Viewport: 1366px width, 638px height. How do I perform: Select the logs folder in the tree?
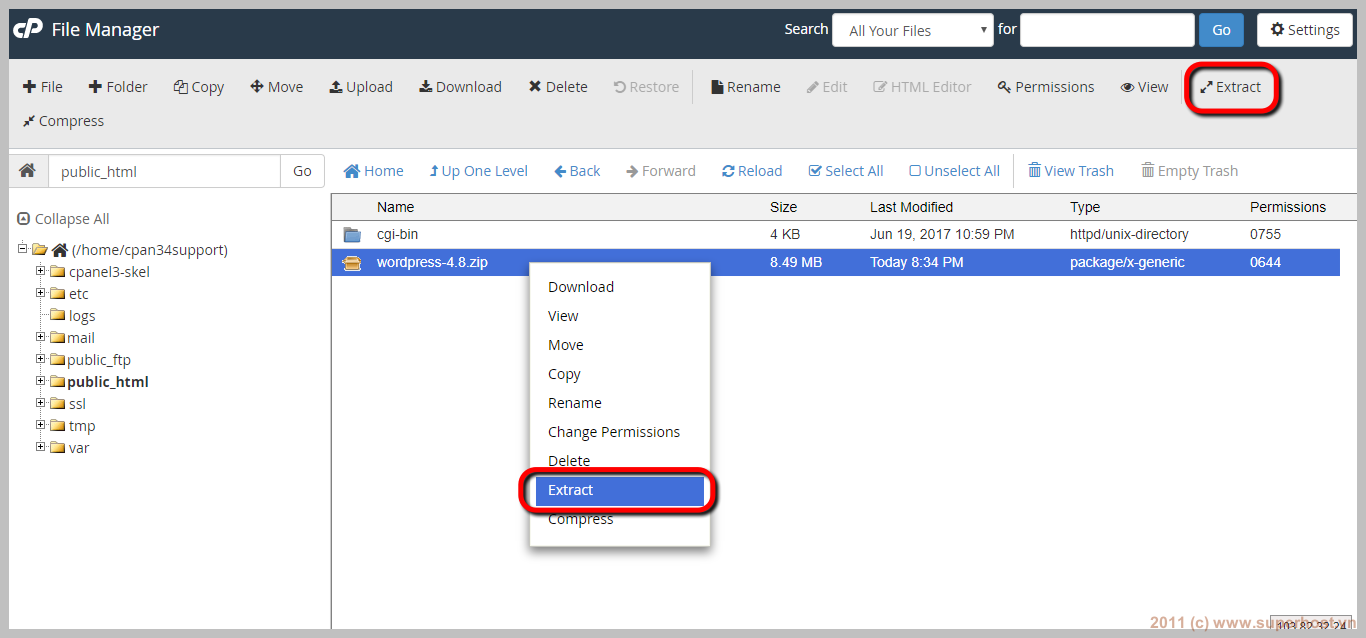[82, 316]
